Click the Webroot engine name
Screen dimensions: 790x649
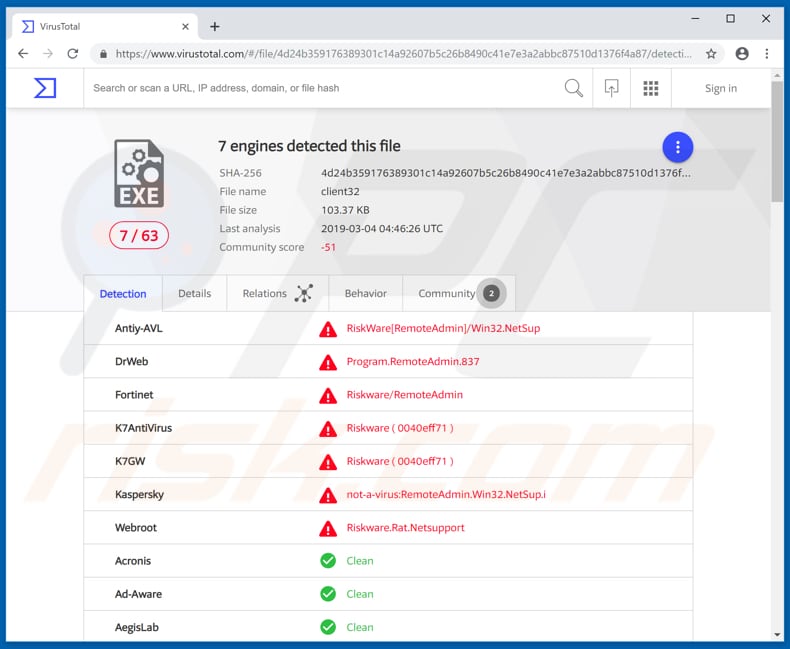(x=136, y=528)
